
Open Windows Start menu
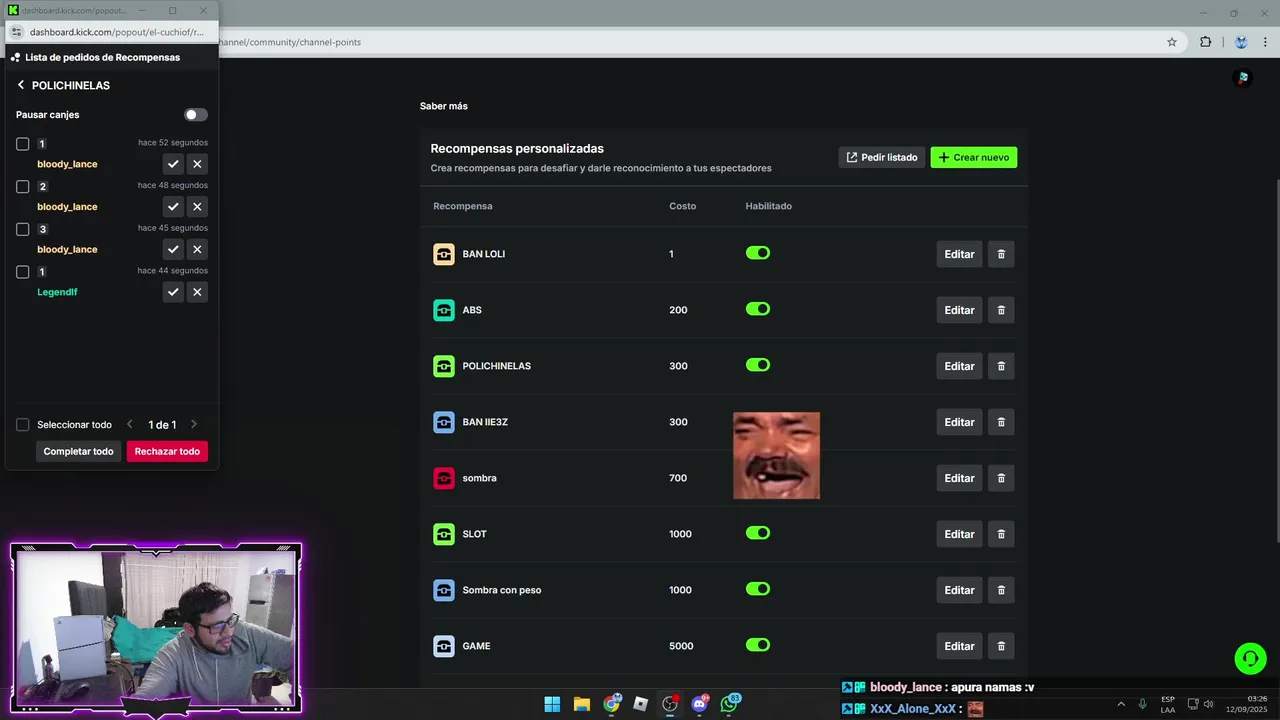tap(552, 704)
